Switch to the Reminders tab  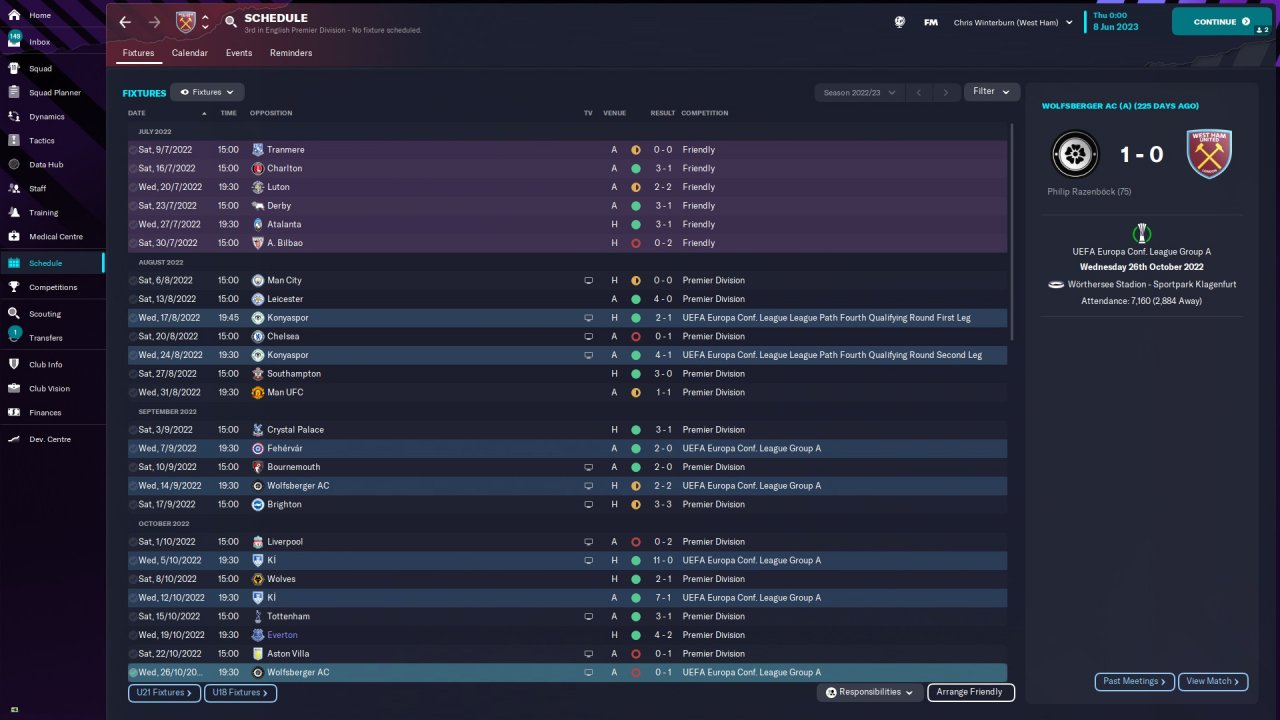click(291, 53)
